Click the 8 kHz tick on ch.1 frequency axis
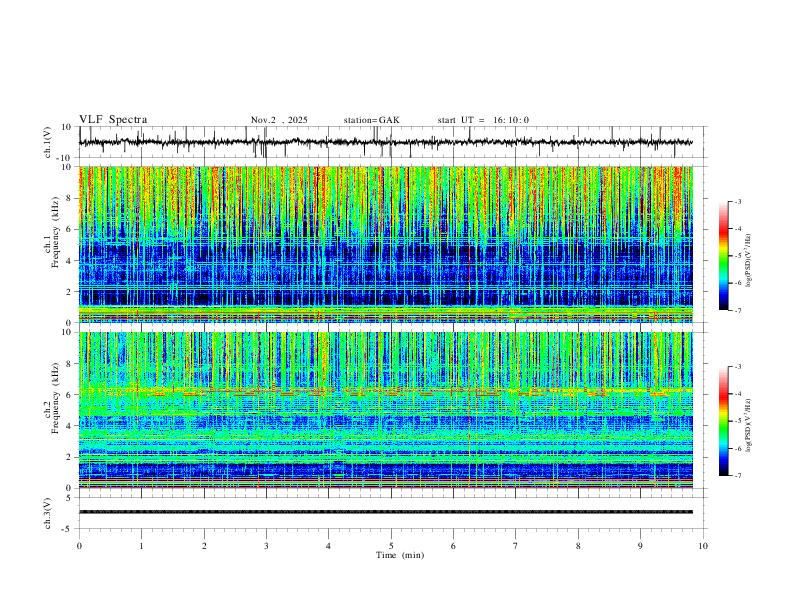This screenshot has width=792, height=612. [69, 198]
